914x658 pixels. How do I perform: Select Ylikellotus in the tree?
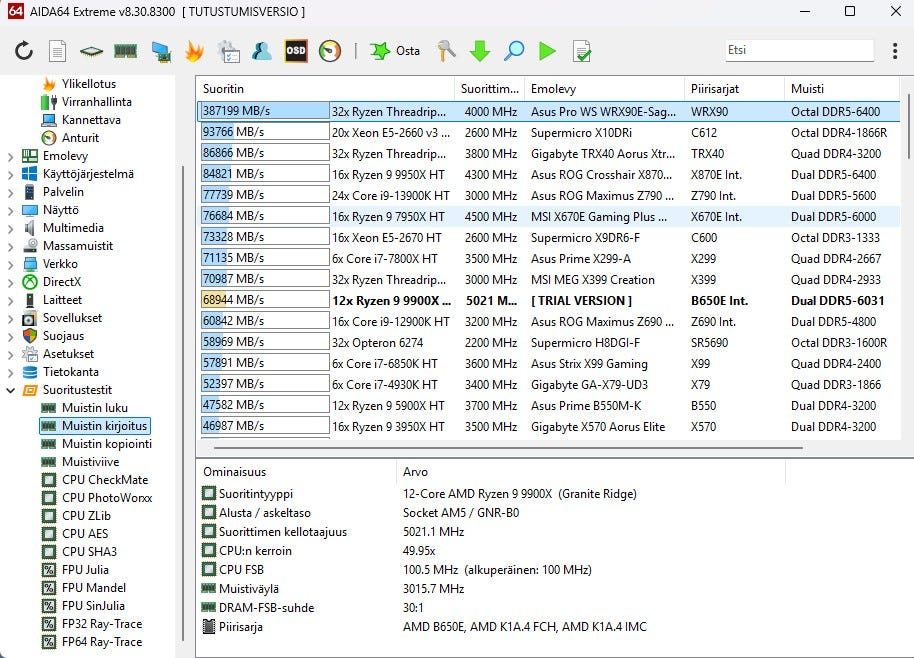(89, 84)
